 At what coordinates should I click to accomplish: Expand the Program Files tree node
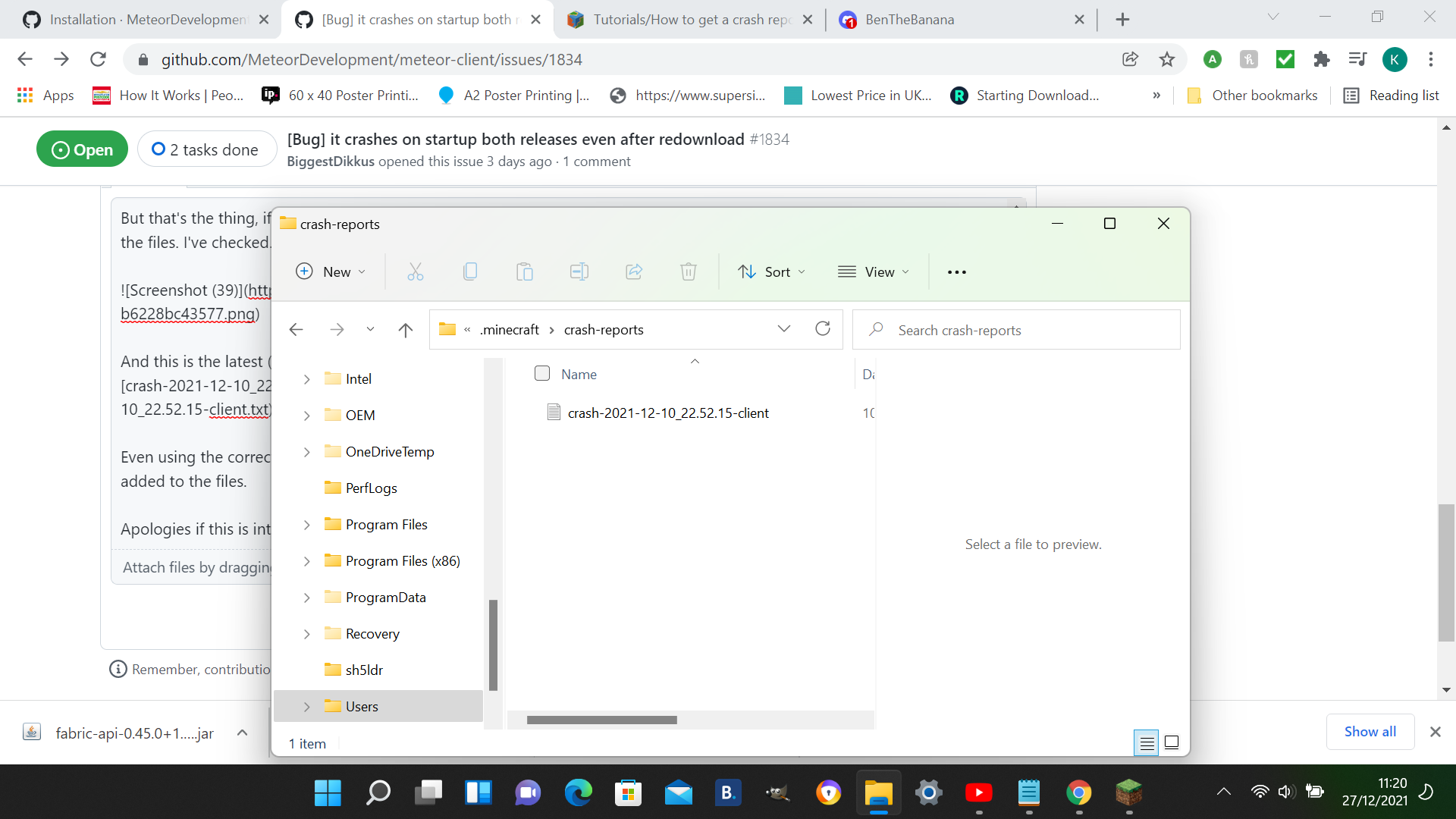pos(306,525)
